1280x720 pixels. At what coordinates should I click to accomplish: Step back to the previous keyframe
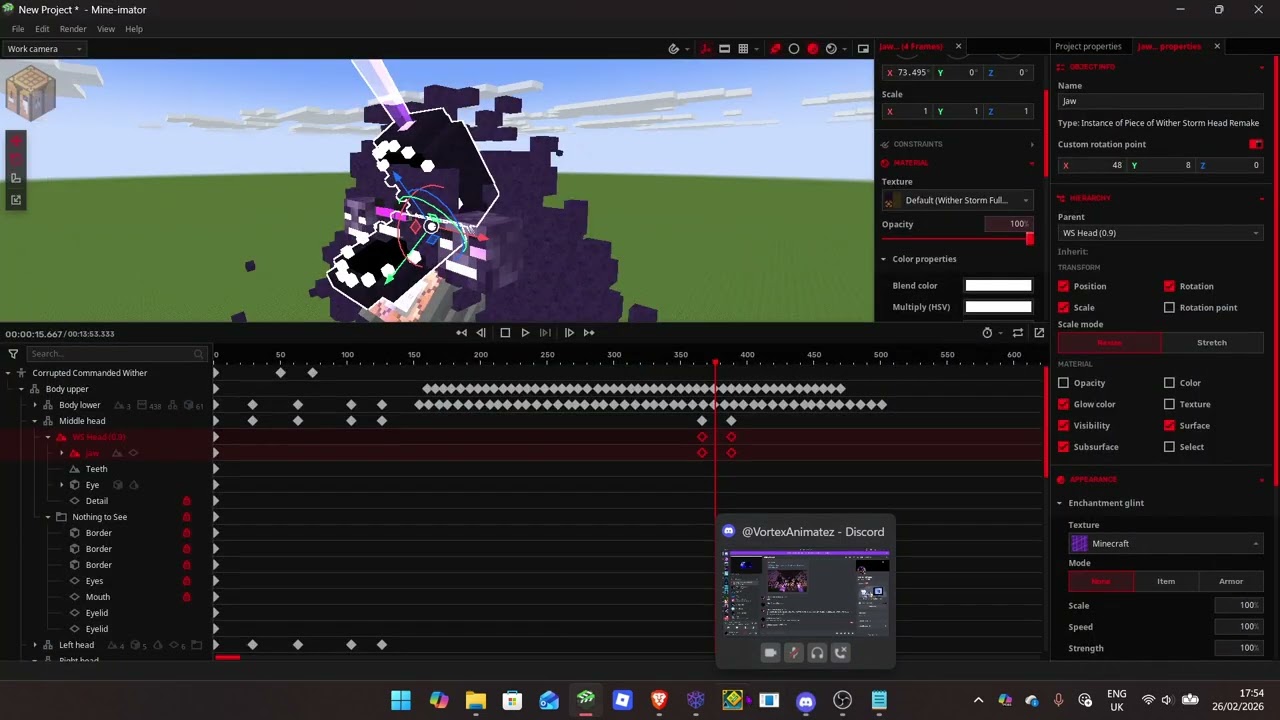(481, 333)
